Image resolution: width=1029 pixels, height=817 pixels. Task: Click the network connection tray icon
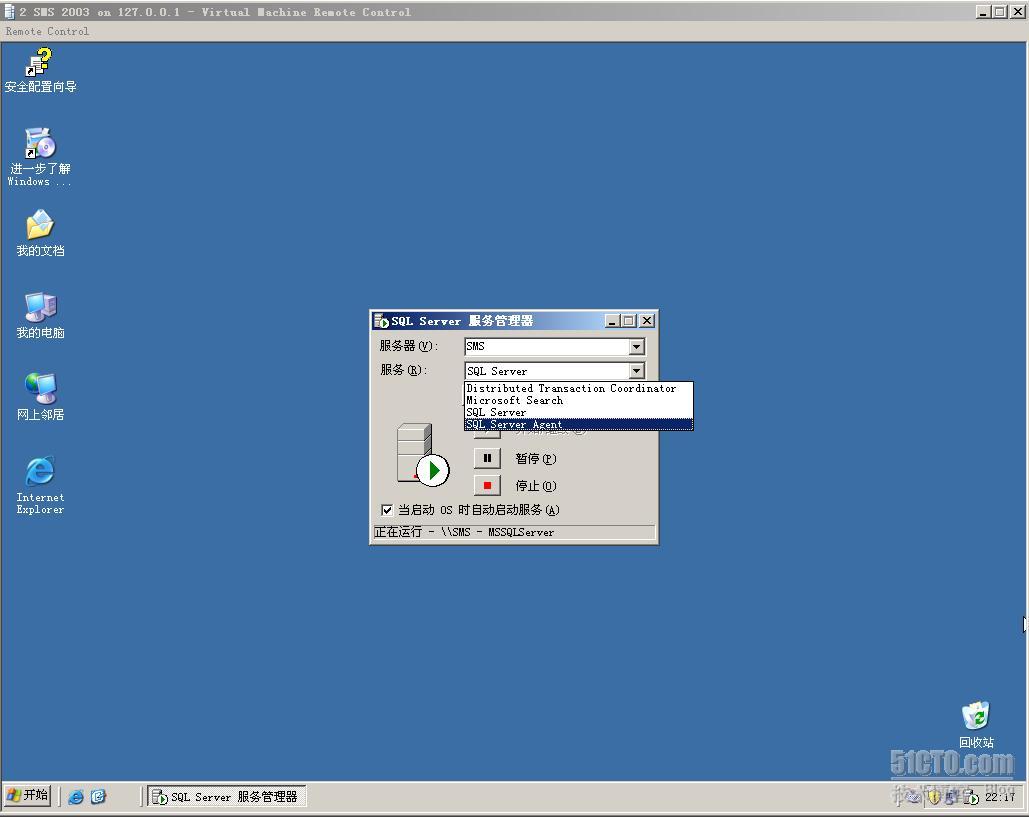pos(952,797)
